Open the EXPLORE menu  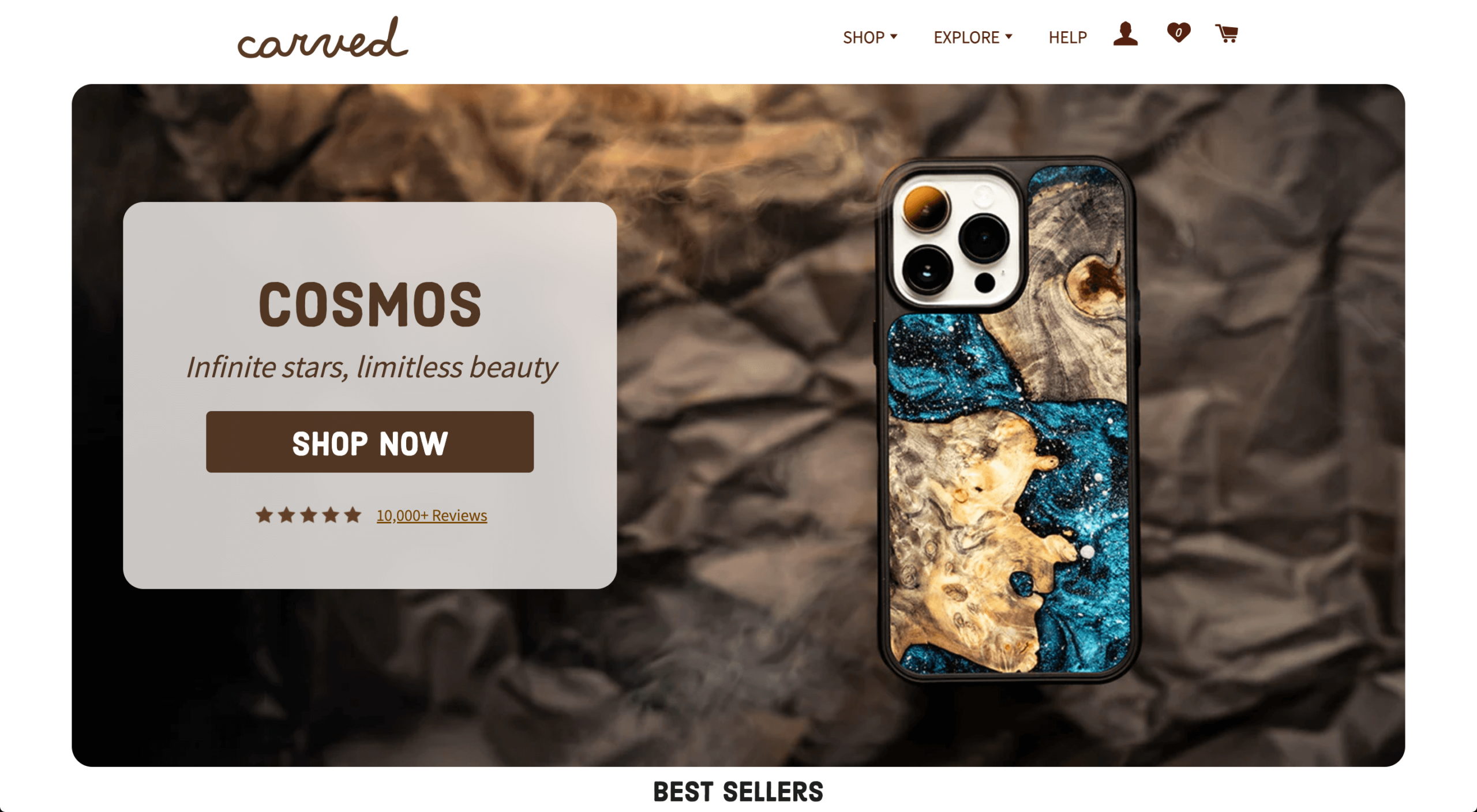pyautogui.click(x=966, y=37)
